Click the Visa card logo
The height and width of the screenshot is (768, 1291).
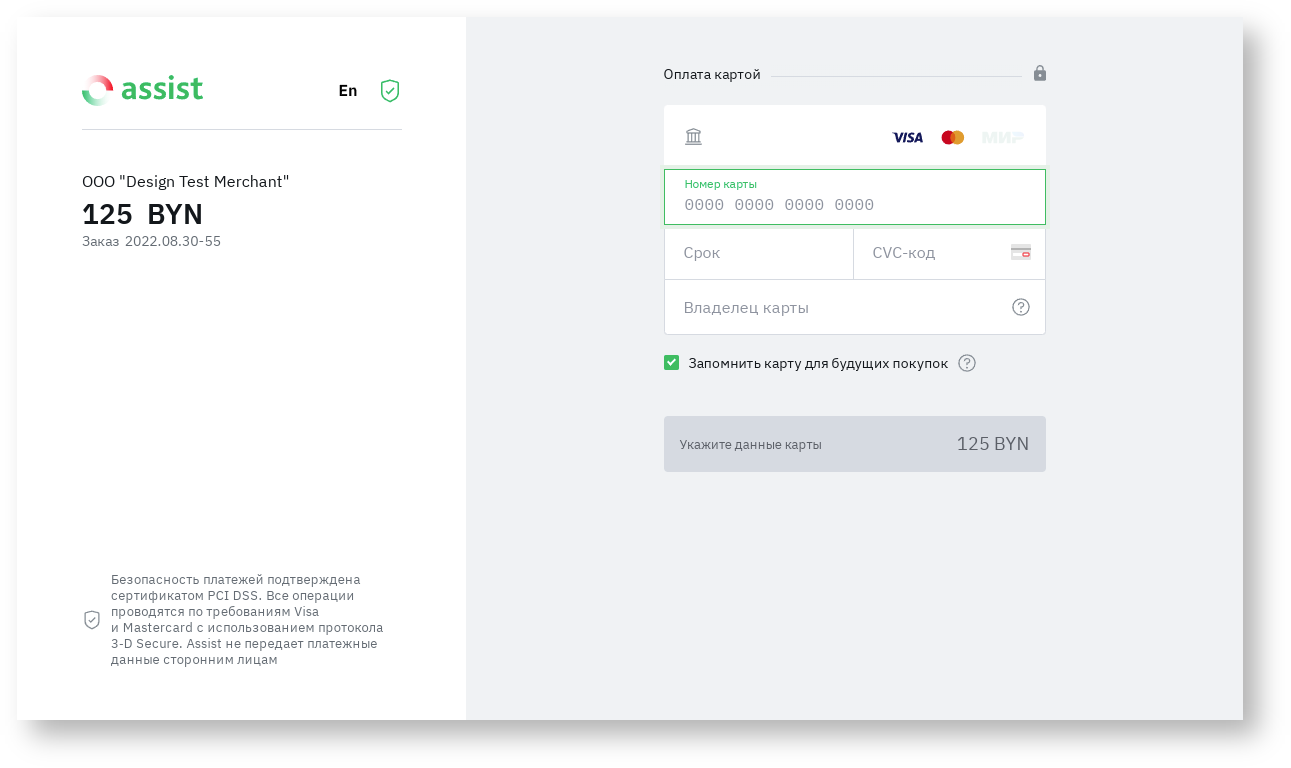[907, 138]
